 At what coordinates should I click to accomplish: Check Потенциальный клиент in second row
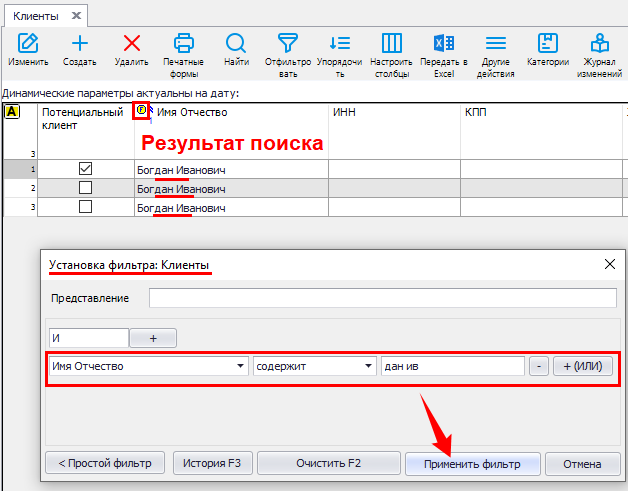click(85, 188)
